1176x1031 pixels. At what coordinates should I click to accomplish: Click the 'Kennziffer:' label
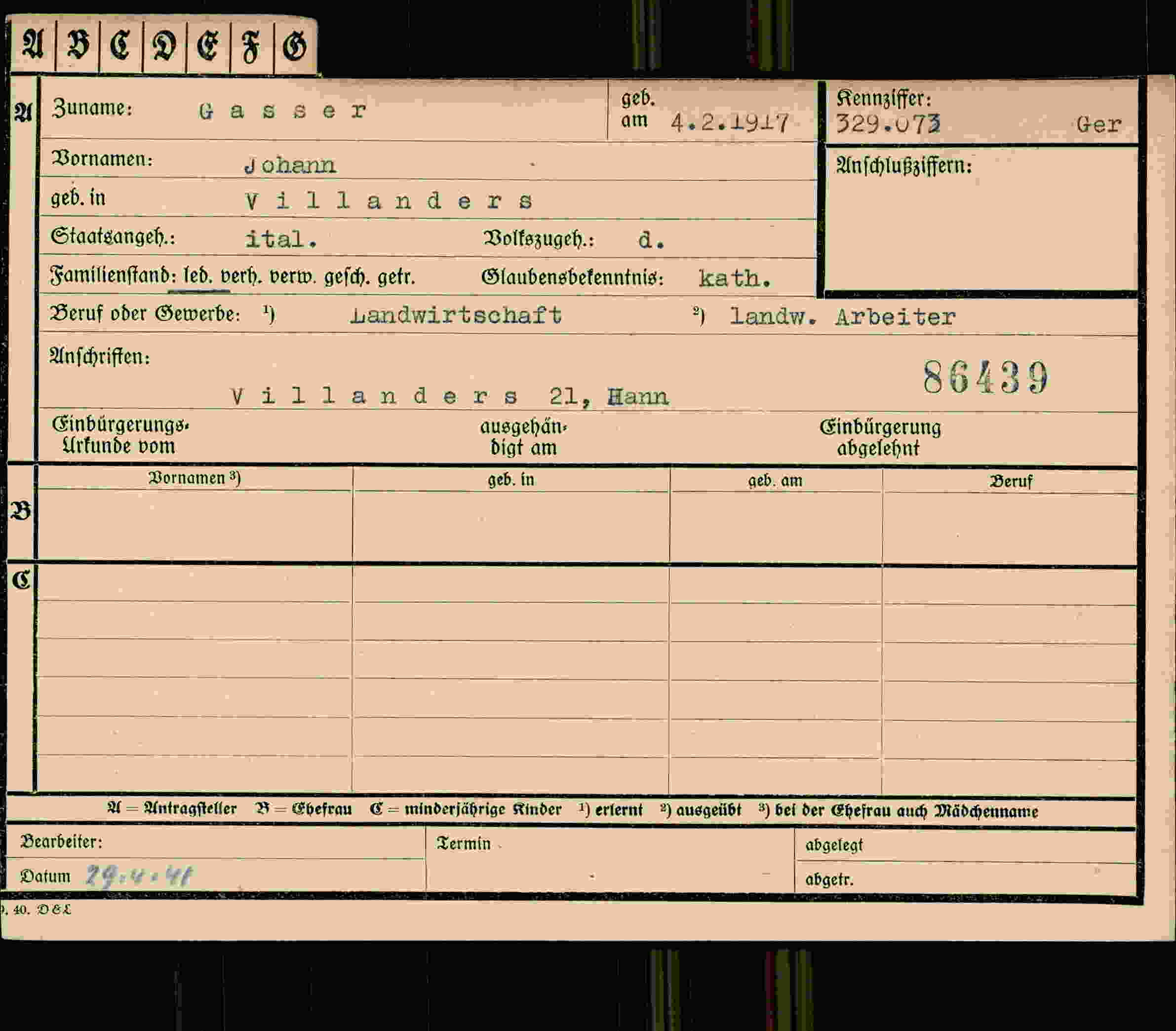[x=883, y=98]
